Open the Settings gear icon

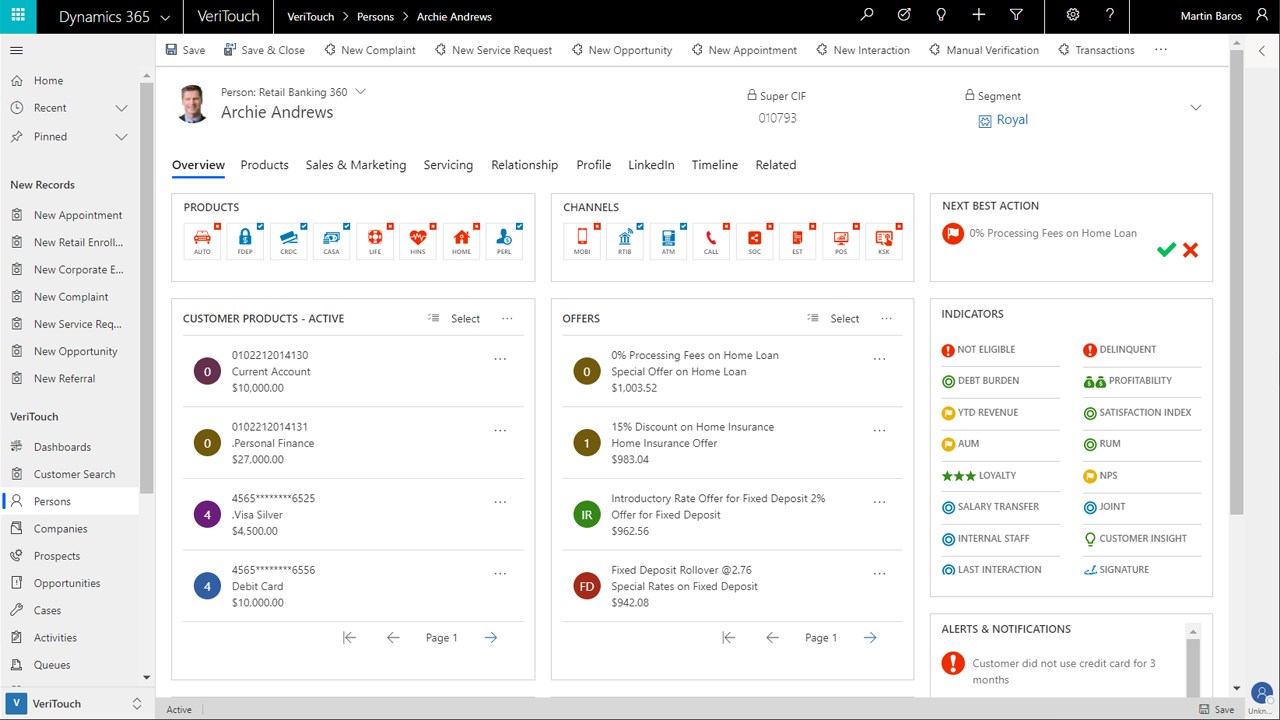[x=1073, y=15]
